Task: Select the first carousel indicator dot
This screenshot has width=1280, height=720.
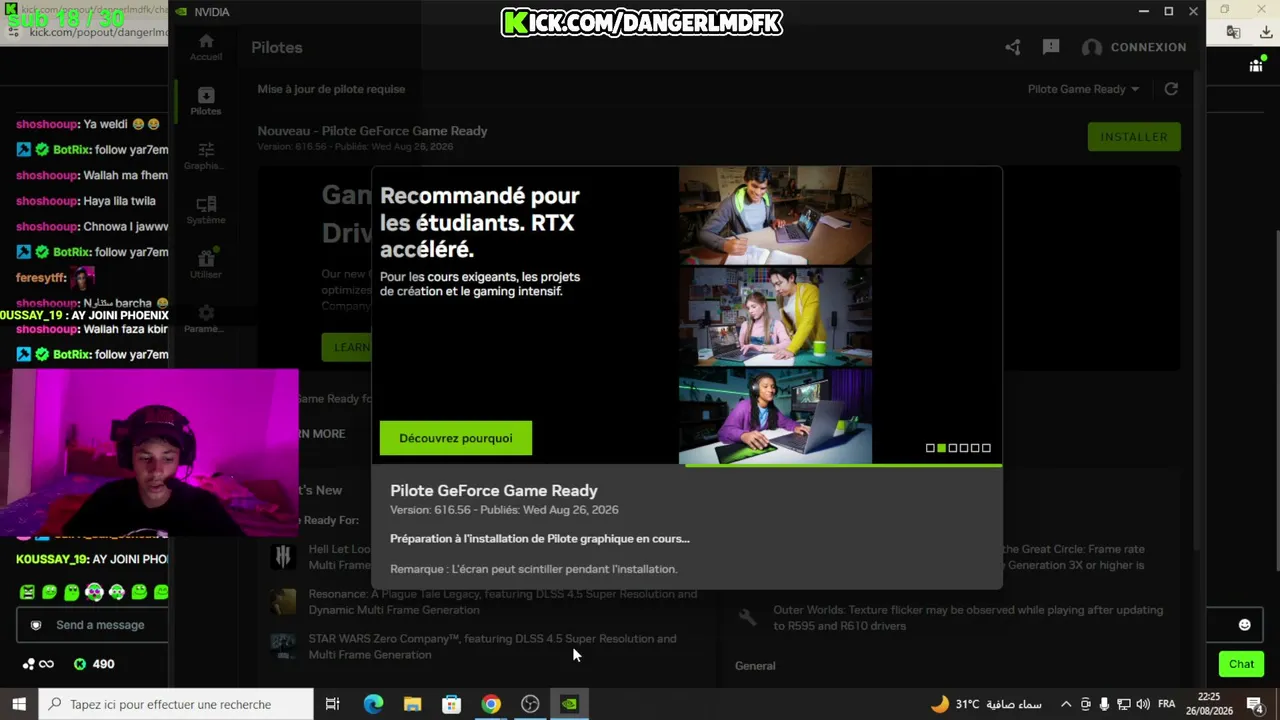Action: coord(930,448)
